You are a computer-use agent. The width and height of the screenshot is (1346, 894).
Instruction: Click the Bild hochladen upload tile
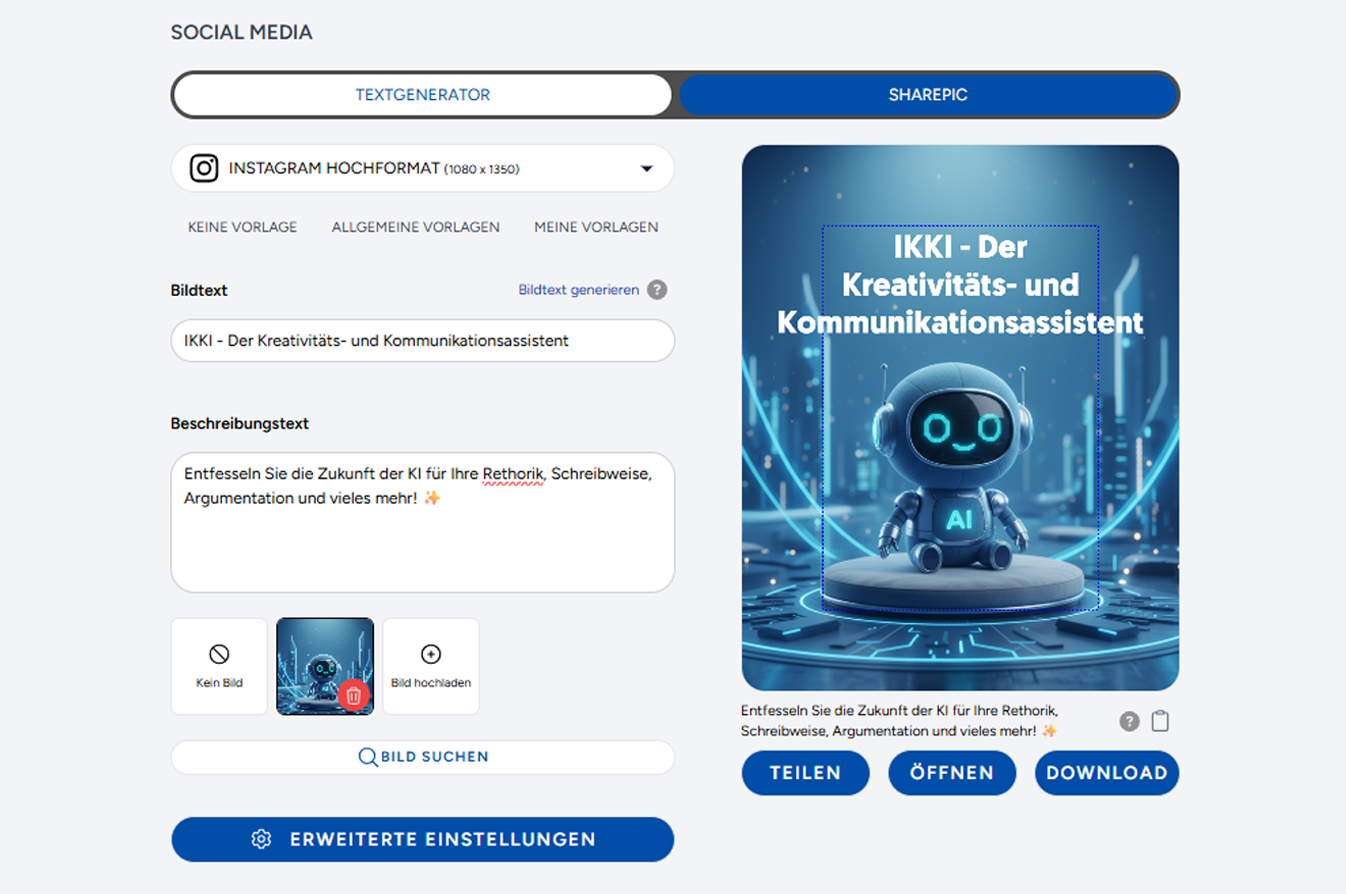[431, 666]
